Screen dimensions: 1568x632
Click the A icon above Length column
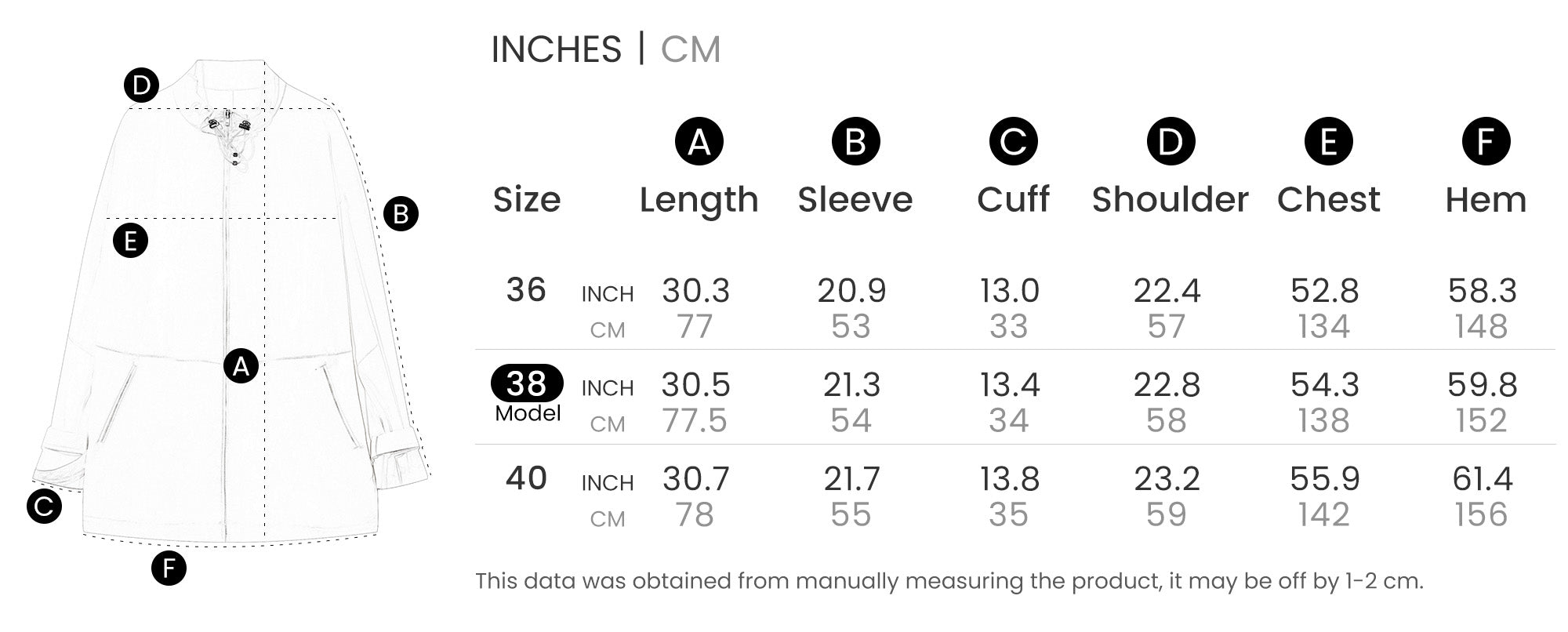tap(699, 142)
